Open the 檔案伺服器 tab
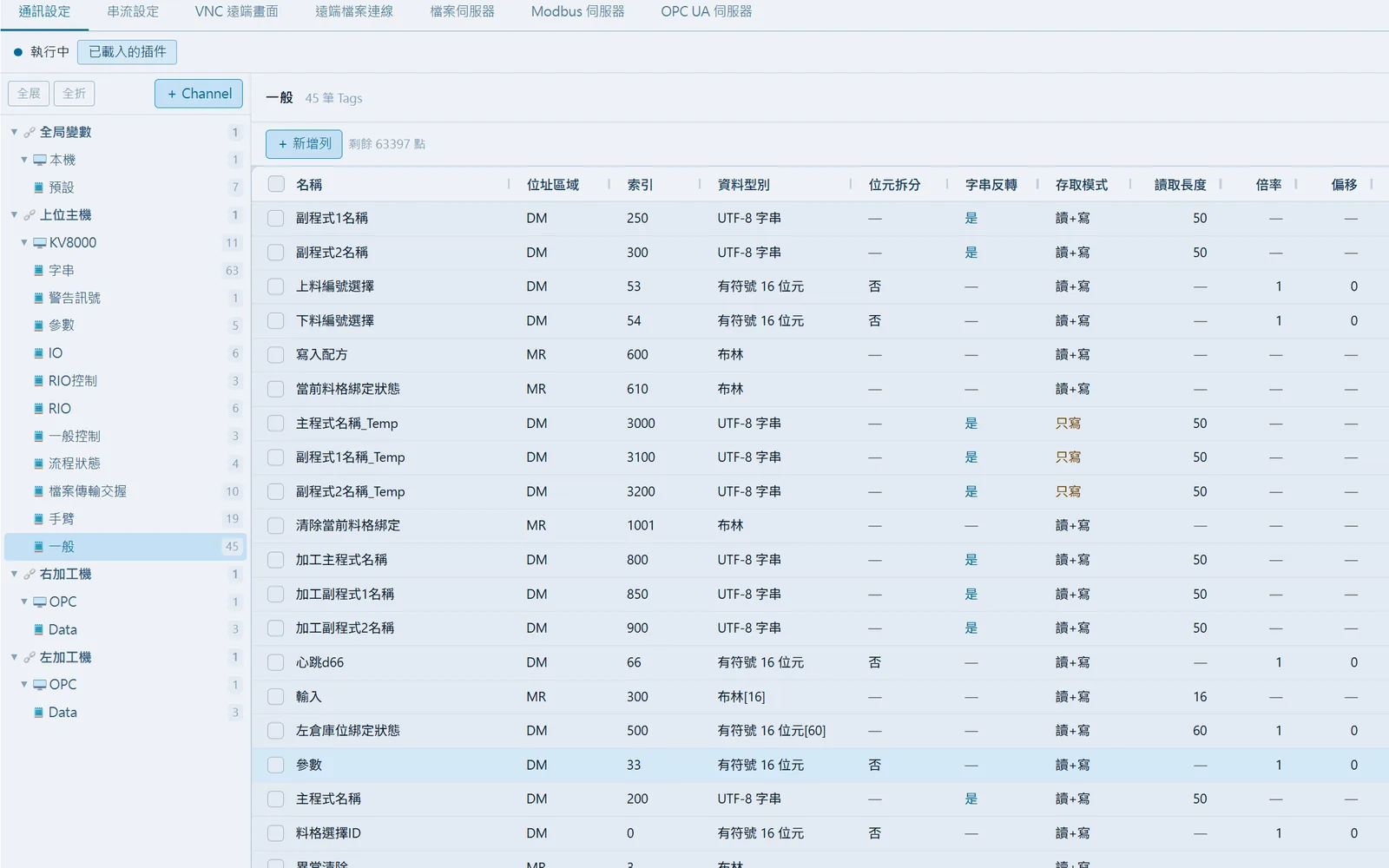The image size is (1389, 868). (x=462, y=12)
